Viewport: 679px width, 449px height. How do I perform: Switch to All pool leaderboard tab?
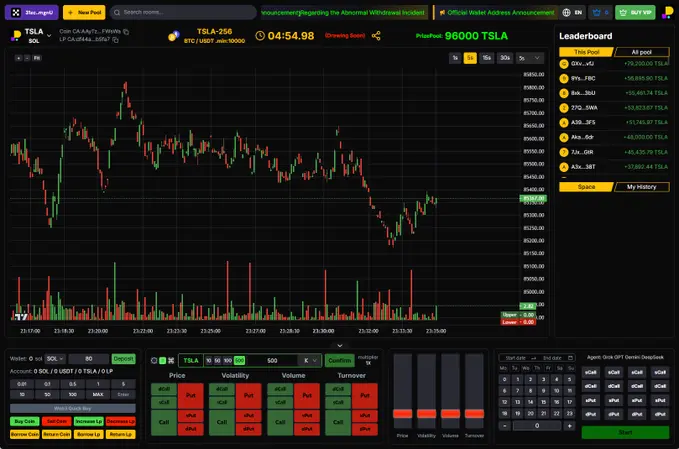pos(642,52)
